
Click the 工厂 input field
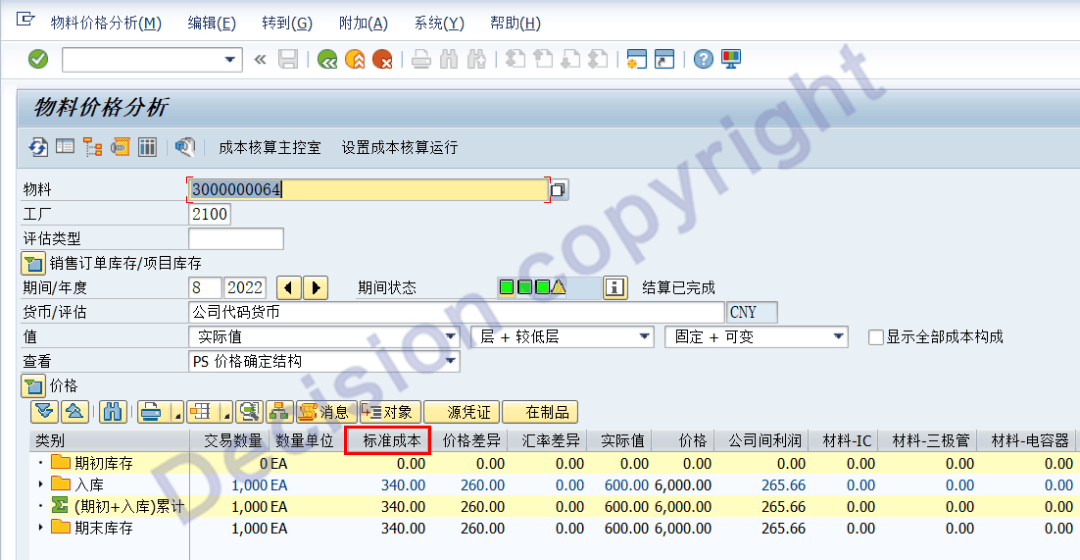209,214
